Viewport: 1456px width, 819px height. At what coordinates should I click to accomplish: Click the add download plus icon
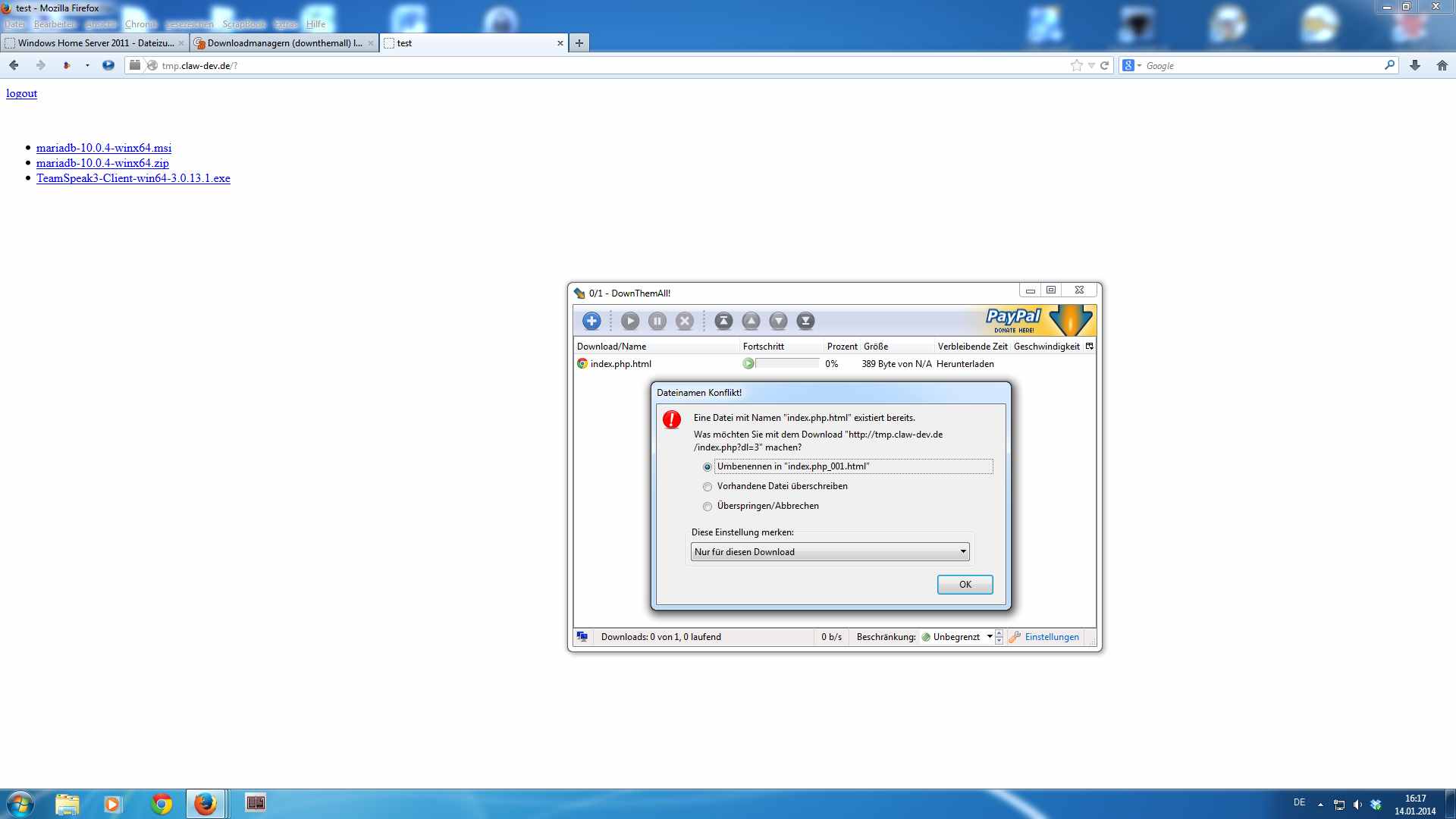pos(591,321)
